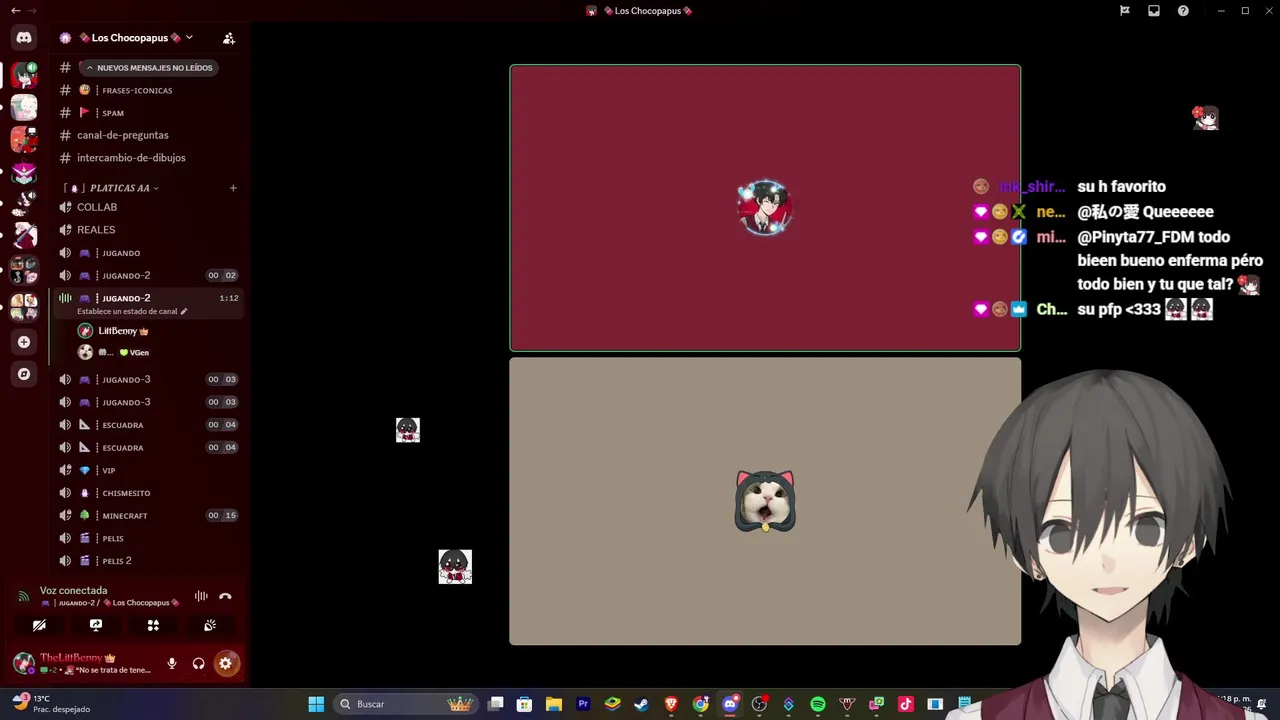Toggle the camera on in voice panel
Viewport: 1280px width, 720px height.
39,625
